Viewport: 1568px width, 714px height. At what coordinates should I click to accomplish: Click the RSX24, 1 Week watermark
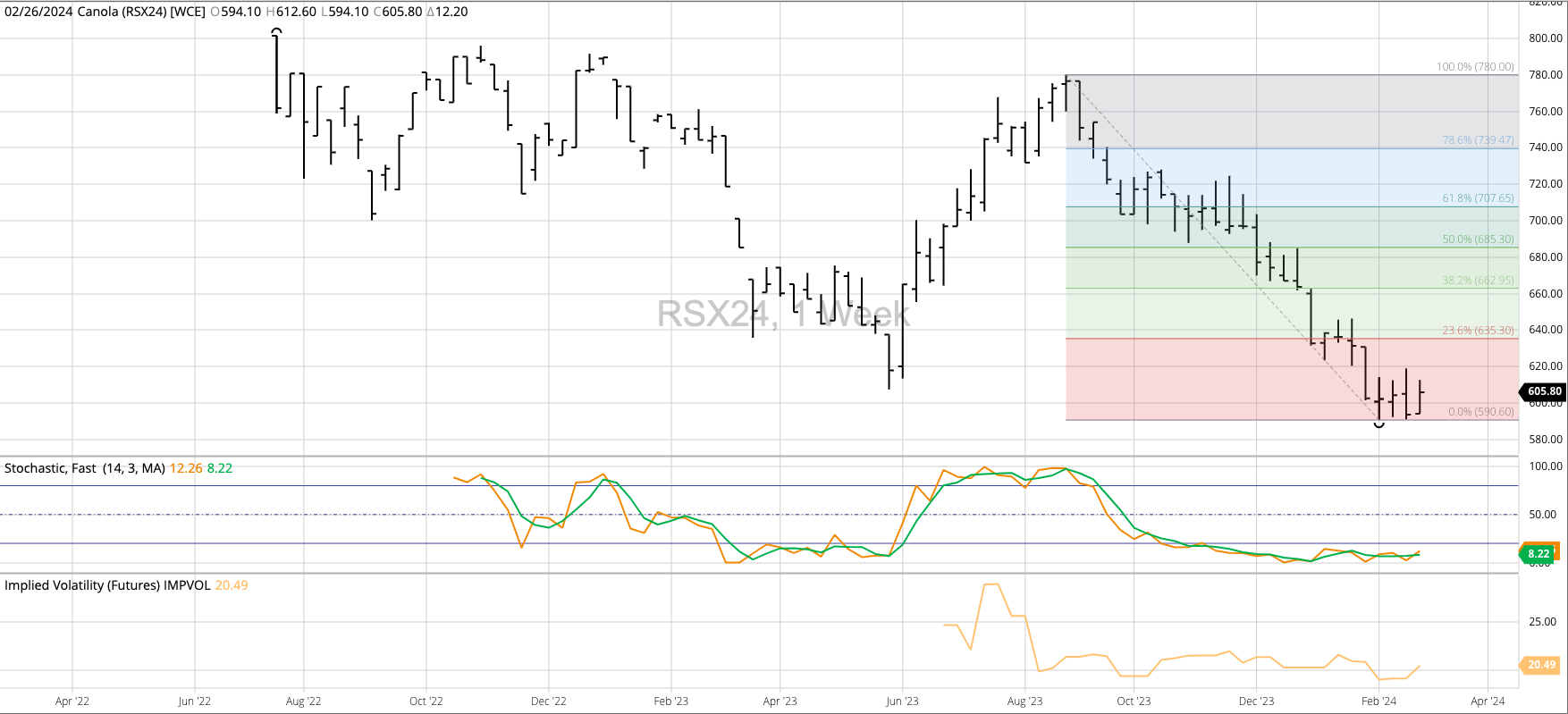point(783,314)
